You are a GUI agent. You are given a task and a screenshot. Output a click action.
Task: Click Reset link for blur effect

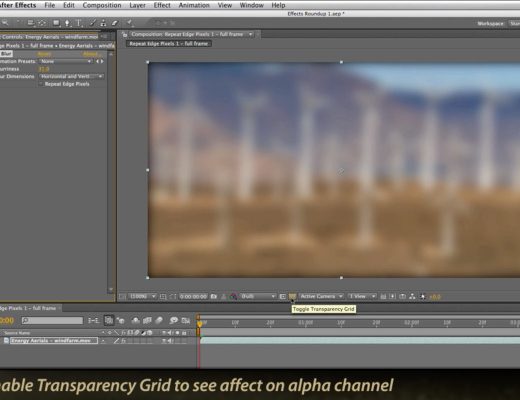[x=44, y=54]
